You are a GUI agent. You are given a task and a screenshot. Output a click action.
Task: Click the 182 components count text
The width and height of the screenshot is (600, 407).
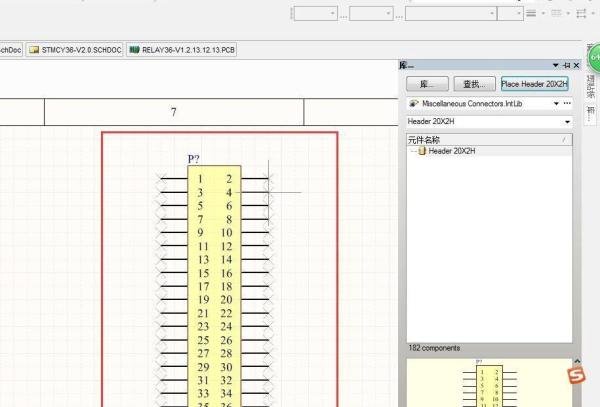[434, 348]
